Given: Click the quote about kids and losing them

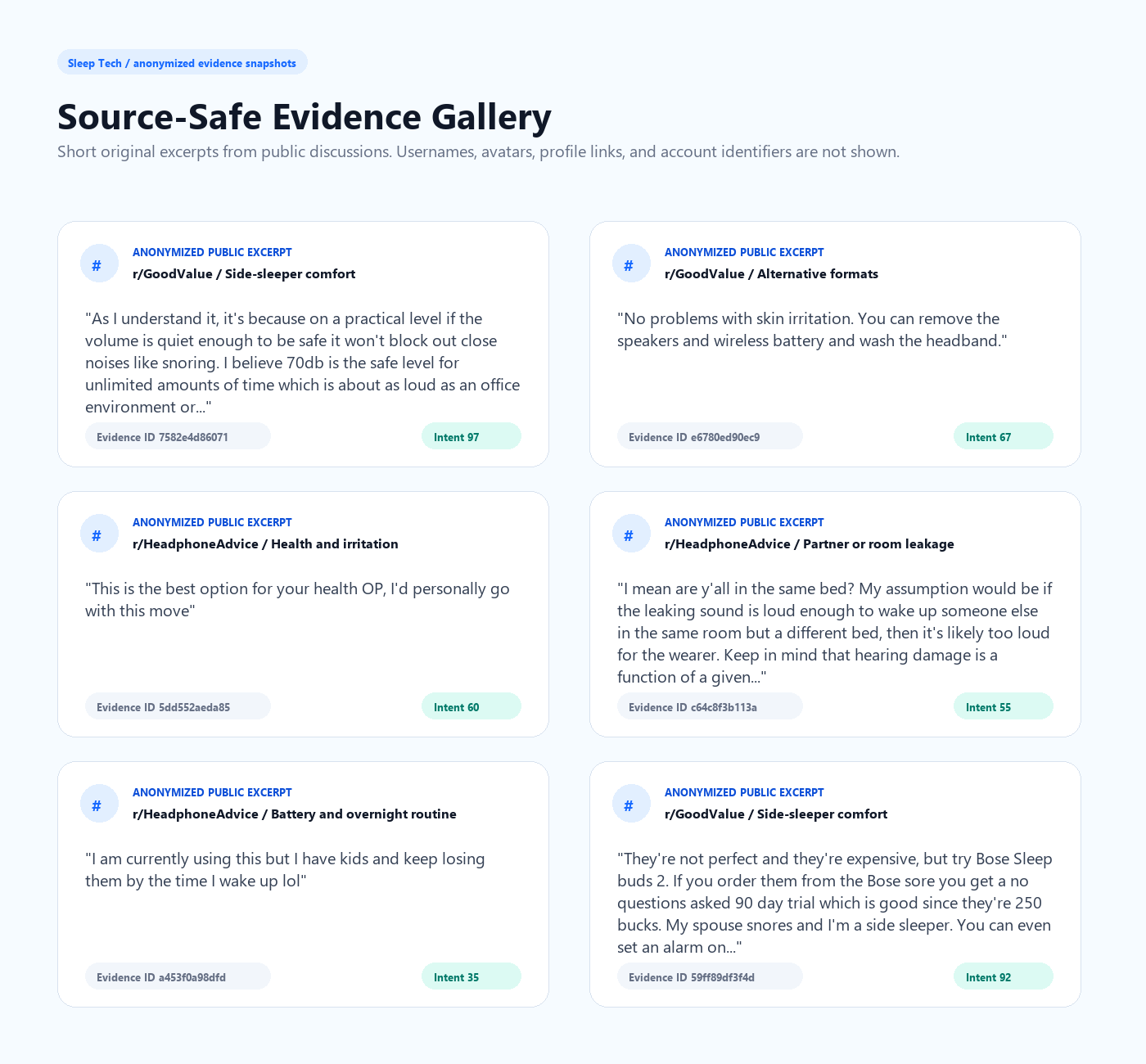Looking at the screenshot, I should pyautogui.click(x=285, y=870).
